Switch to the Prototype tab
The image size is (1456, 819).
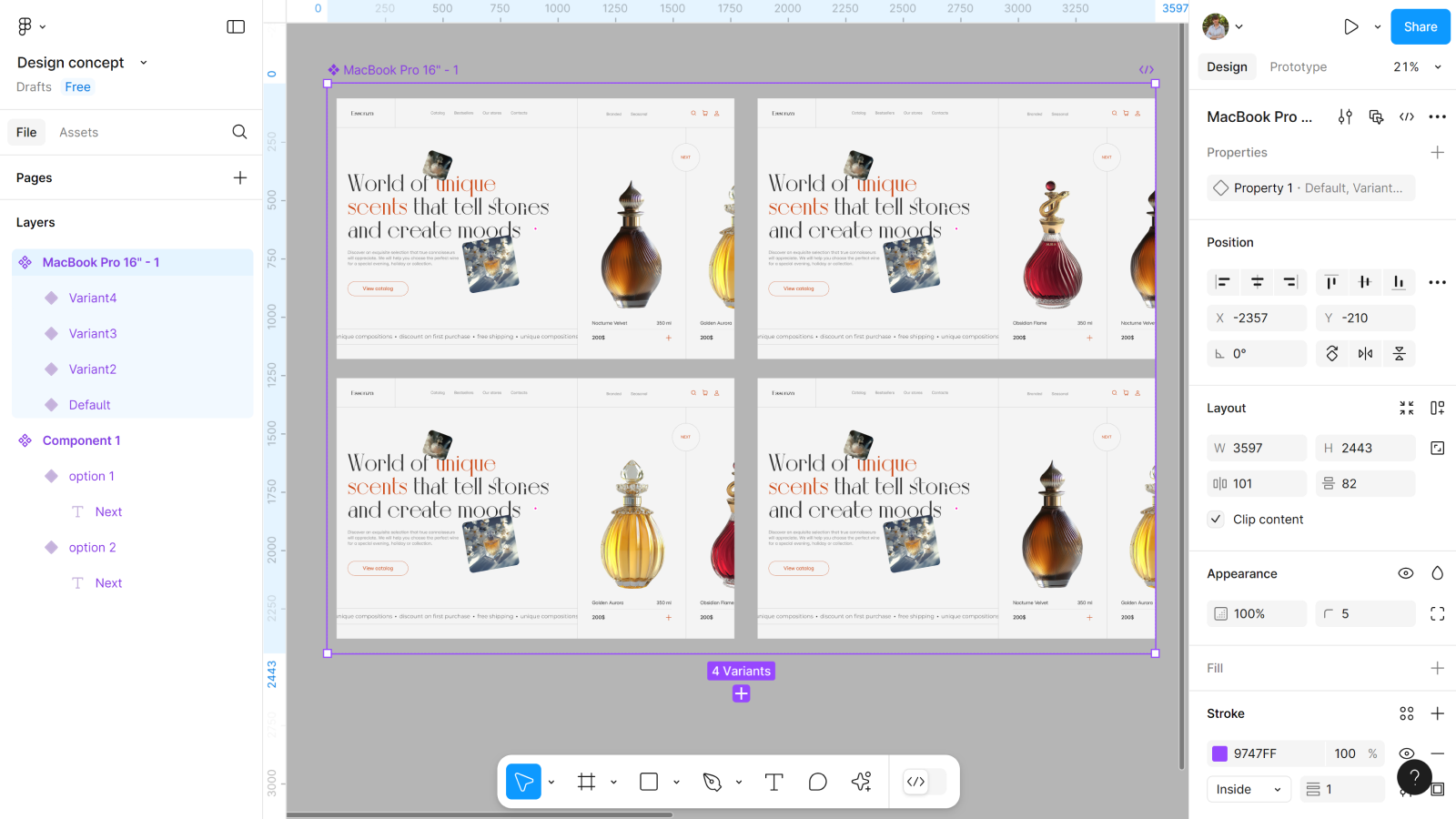(x=1298, y=67)
